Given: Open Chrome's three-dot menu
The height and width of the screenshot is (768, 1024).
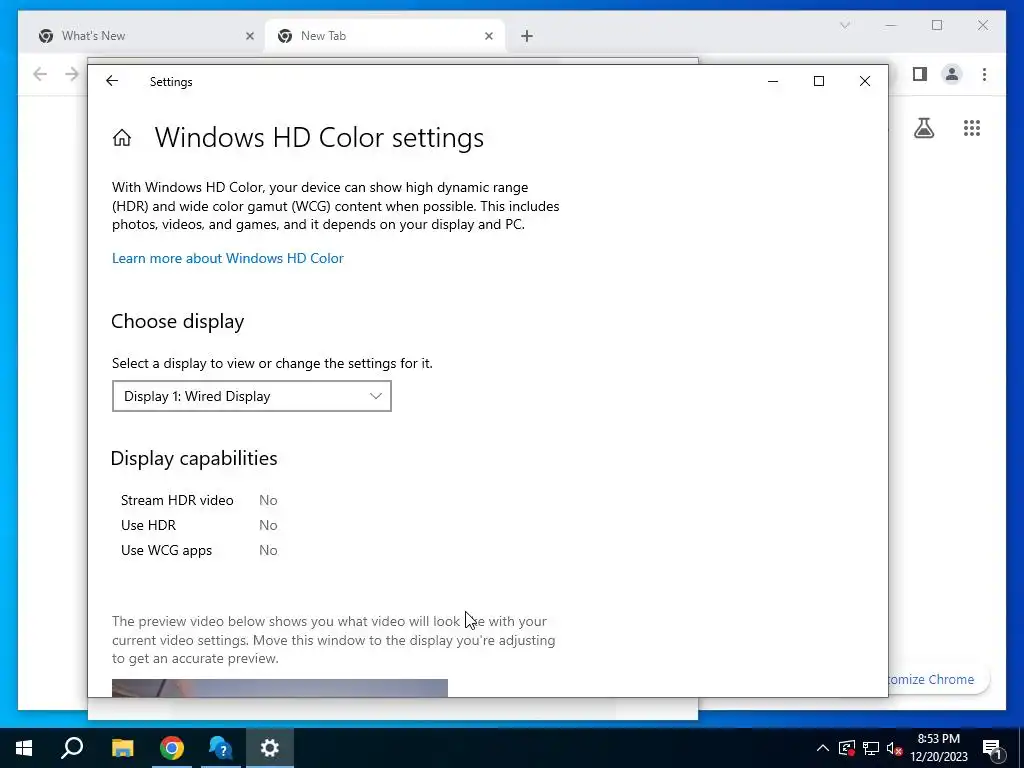Looking at the screenshot, I should (984, 74).
